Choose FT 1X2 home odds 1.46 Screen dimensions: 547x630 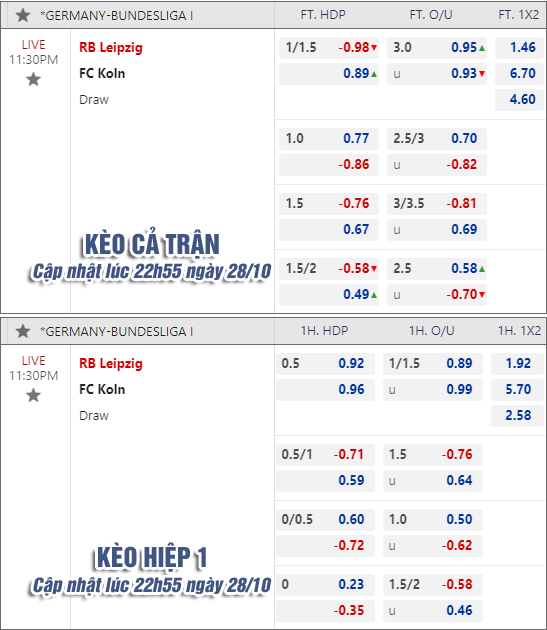(x=520, y=48)
